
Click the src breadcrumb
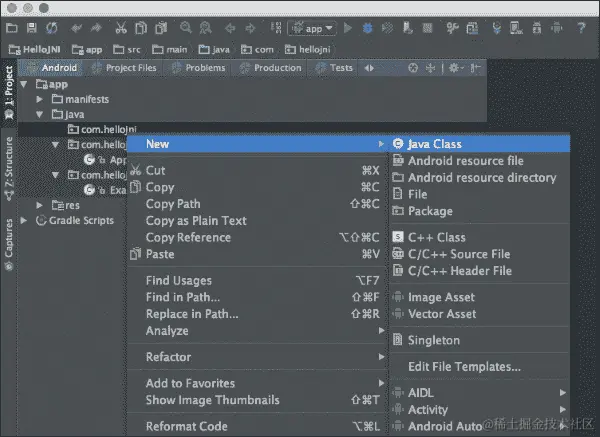[127, 49]
